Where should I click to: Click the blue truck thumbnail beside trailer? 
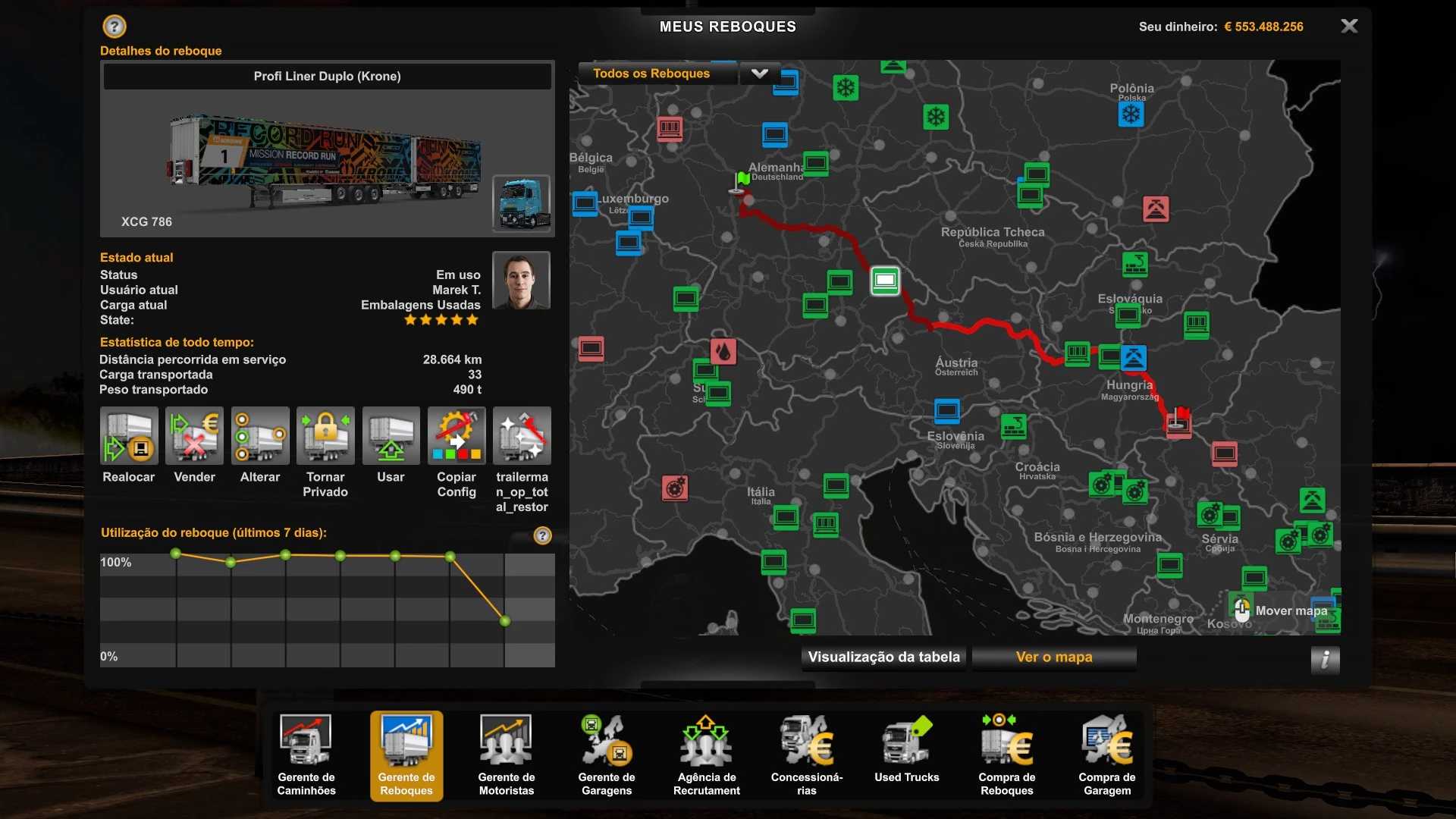click(522, 203)
